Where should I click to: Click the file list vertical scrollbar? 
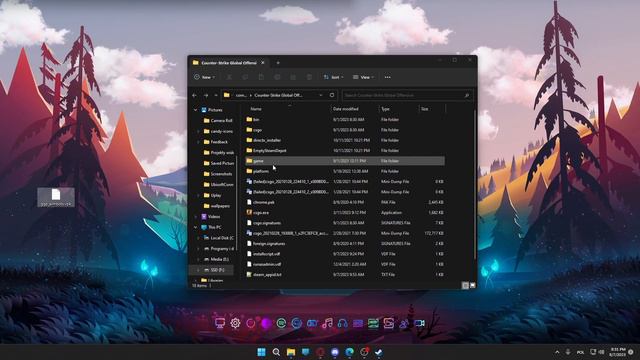pyautogui.click(x=475, y=184)
